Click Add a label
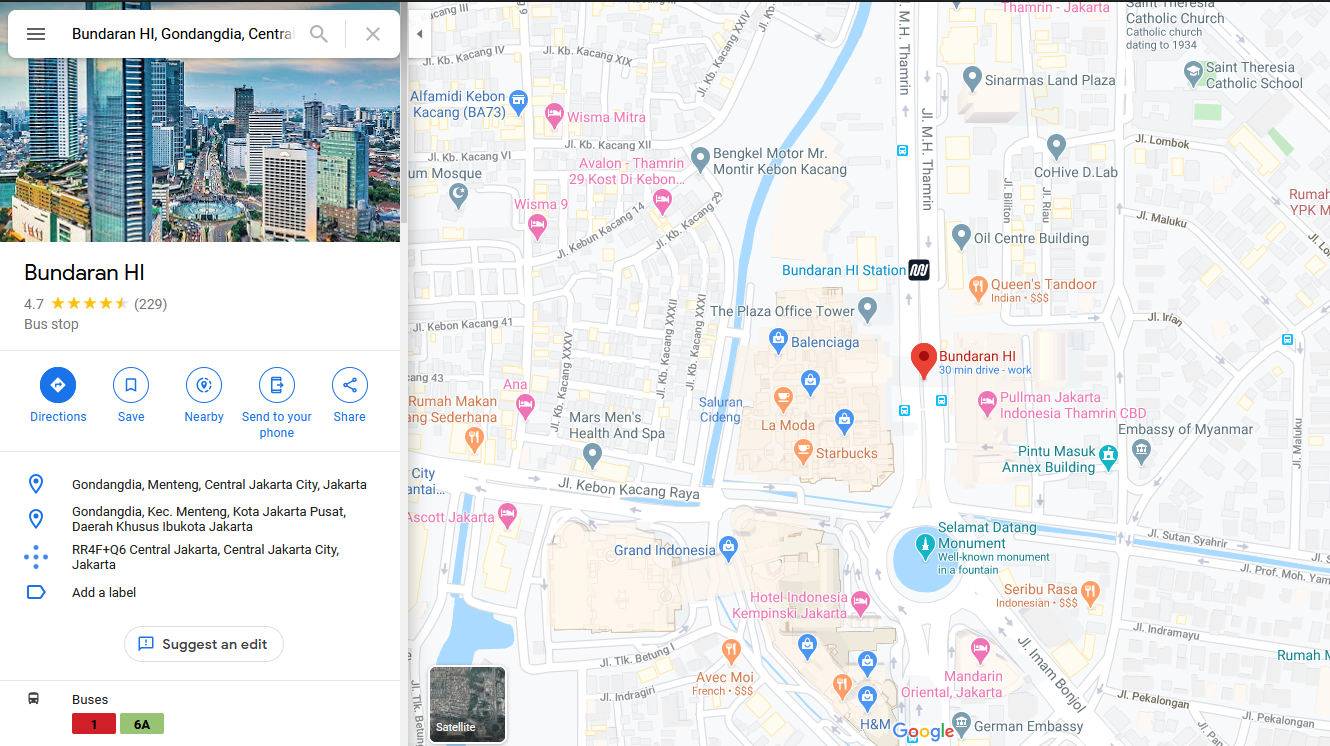This screenshot has width=1330, height=746. click(x=104, y=592)
